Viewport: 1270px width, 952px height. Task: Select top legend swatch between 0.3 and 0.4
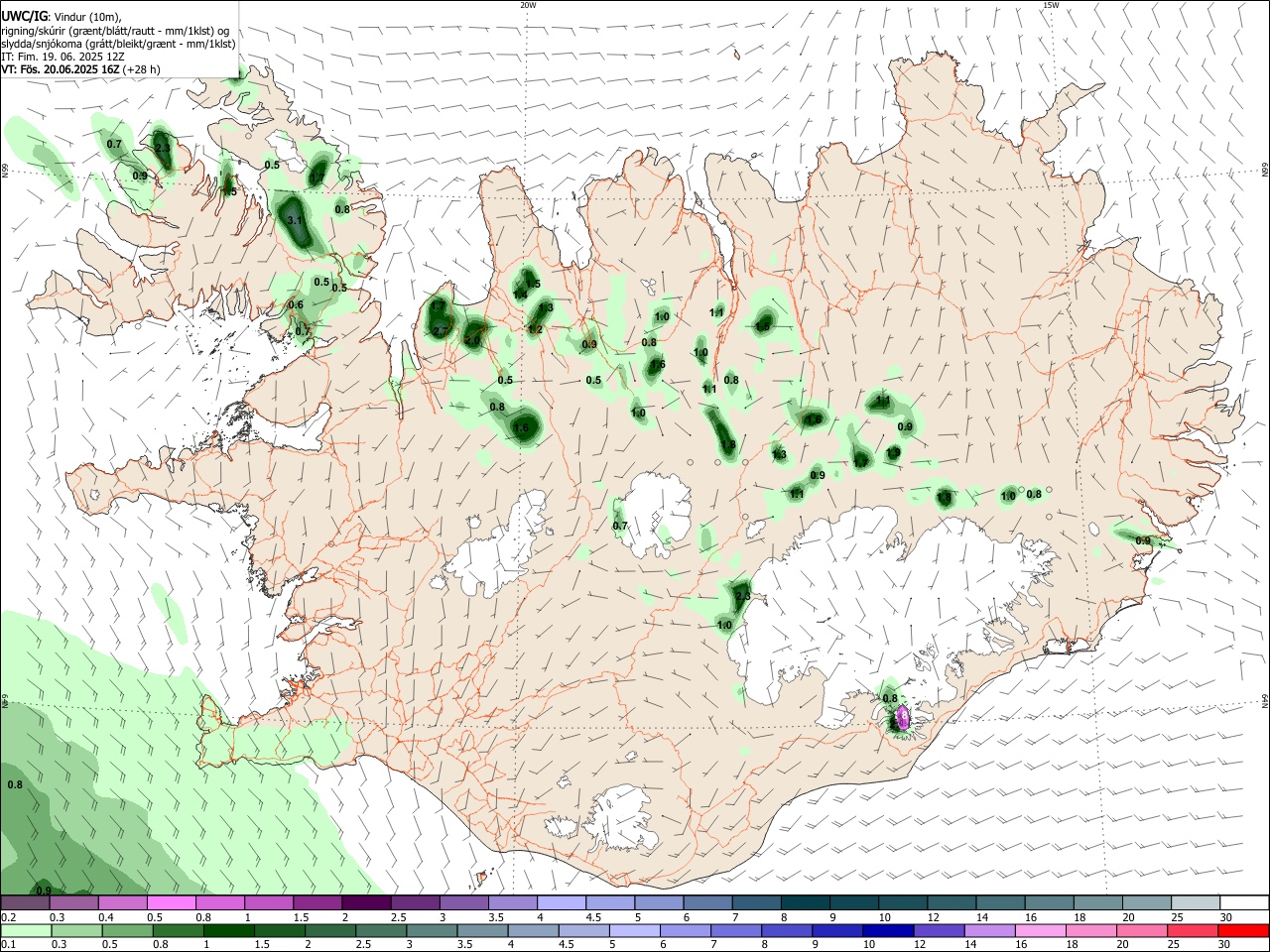point(73,903)
